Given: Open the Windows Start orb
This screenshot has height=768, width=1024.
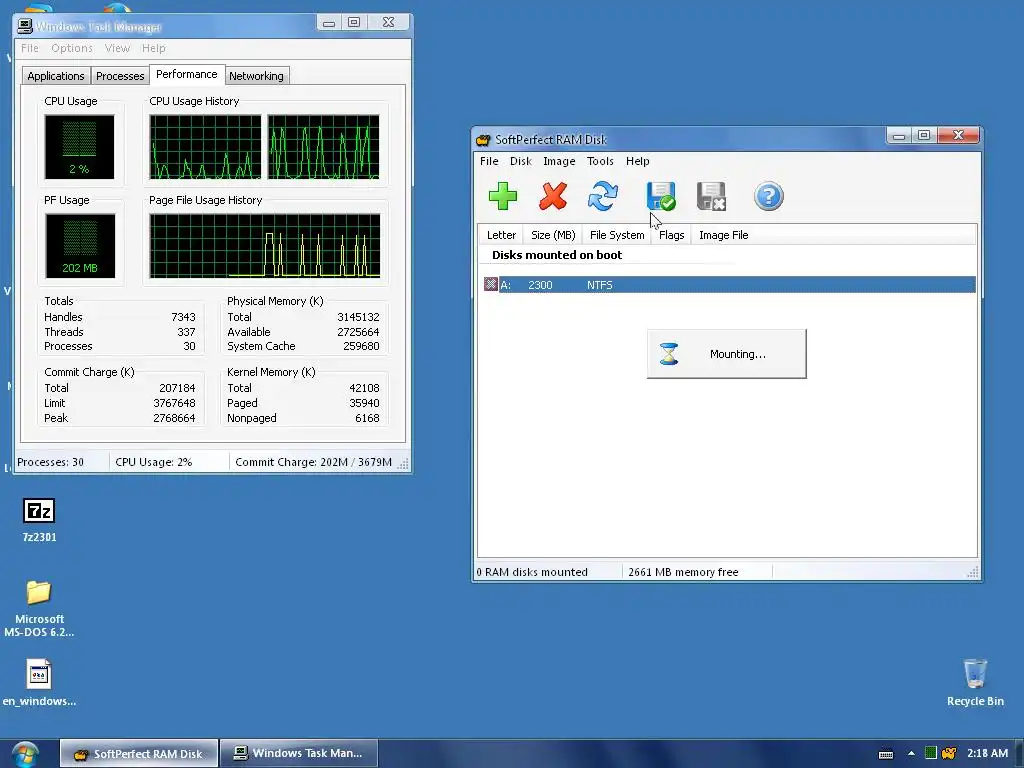Looking at the screenshot, I should coord(25,754).
